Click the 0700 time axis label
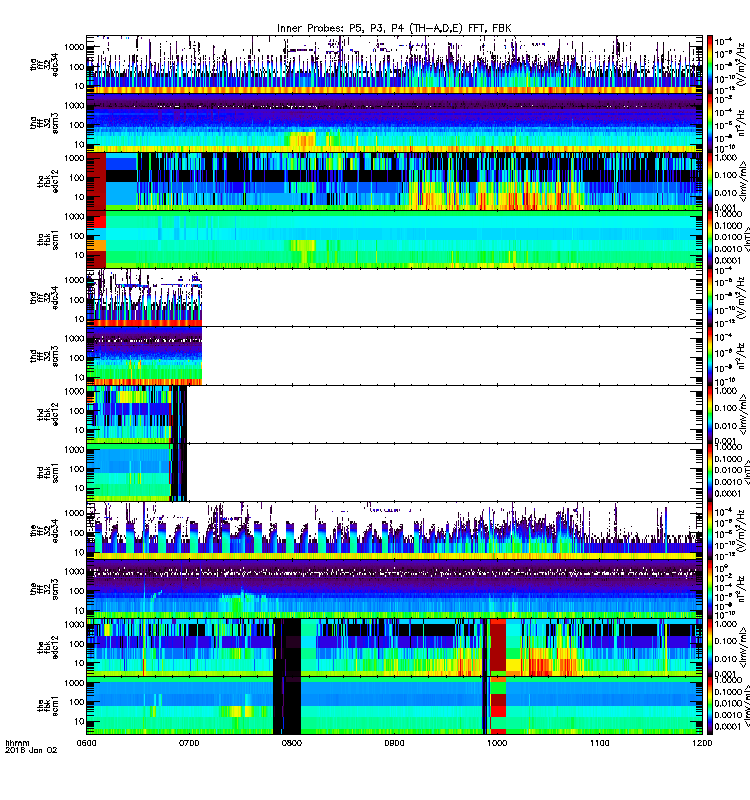Image resolution: width=750 pixels, height=800 pixels. pos(189,743)
